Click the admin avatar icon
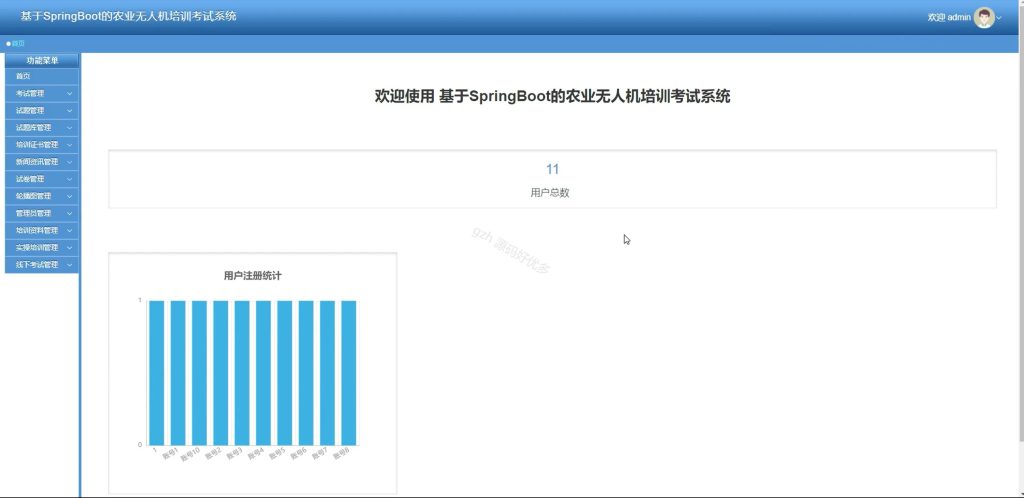Screen dimensions: 1024x498 pos(984,18)
